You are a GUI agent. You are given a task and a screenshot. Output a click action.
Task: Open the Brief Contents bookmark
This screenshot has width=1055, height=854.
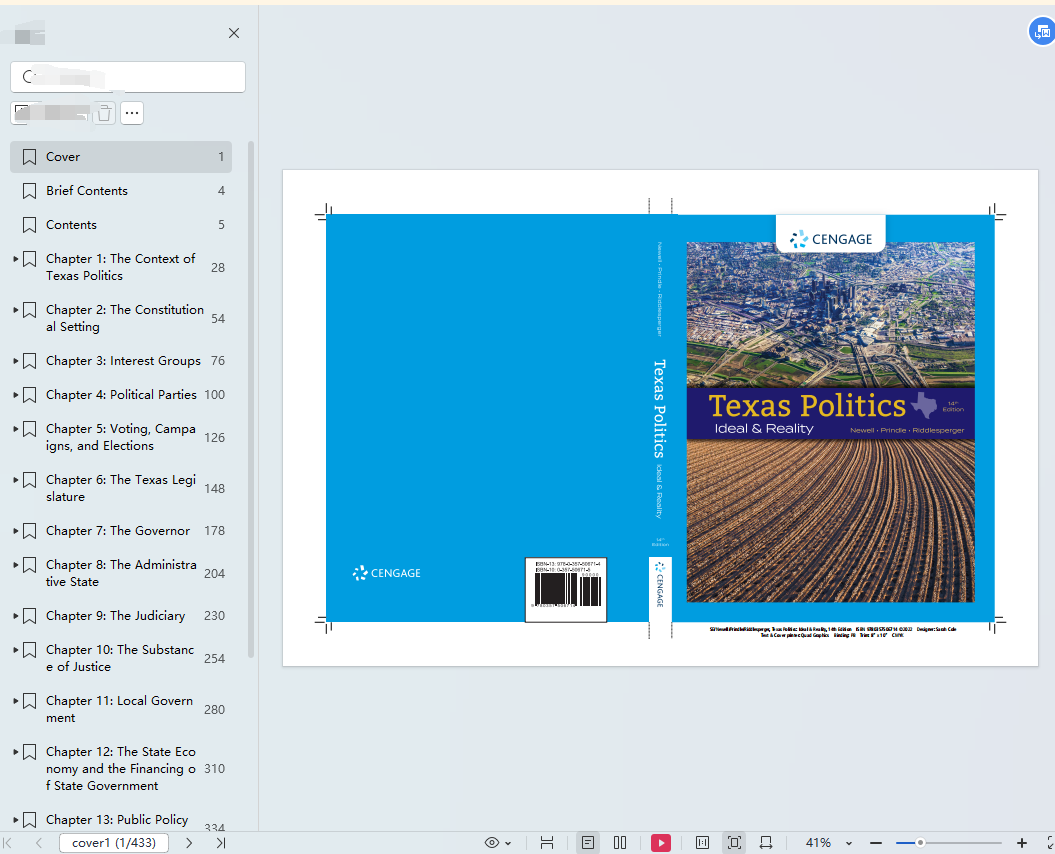(121, 191)
